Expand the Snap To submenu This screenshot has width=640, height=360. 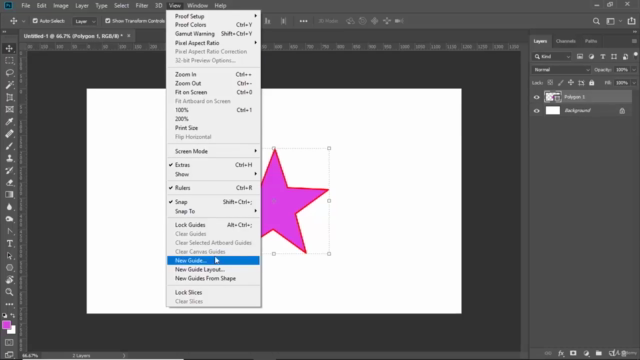tap(213, 211)
